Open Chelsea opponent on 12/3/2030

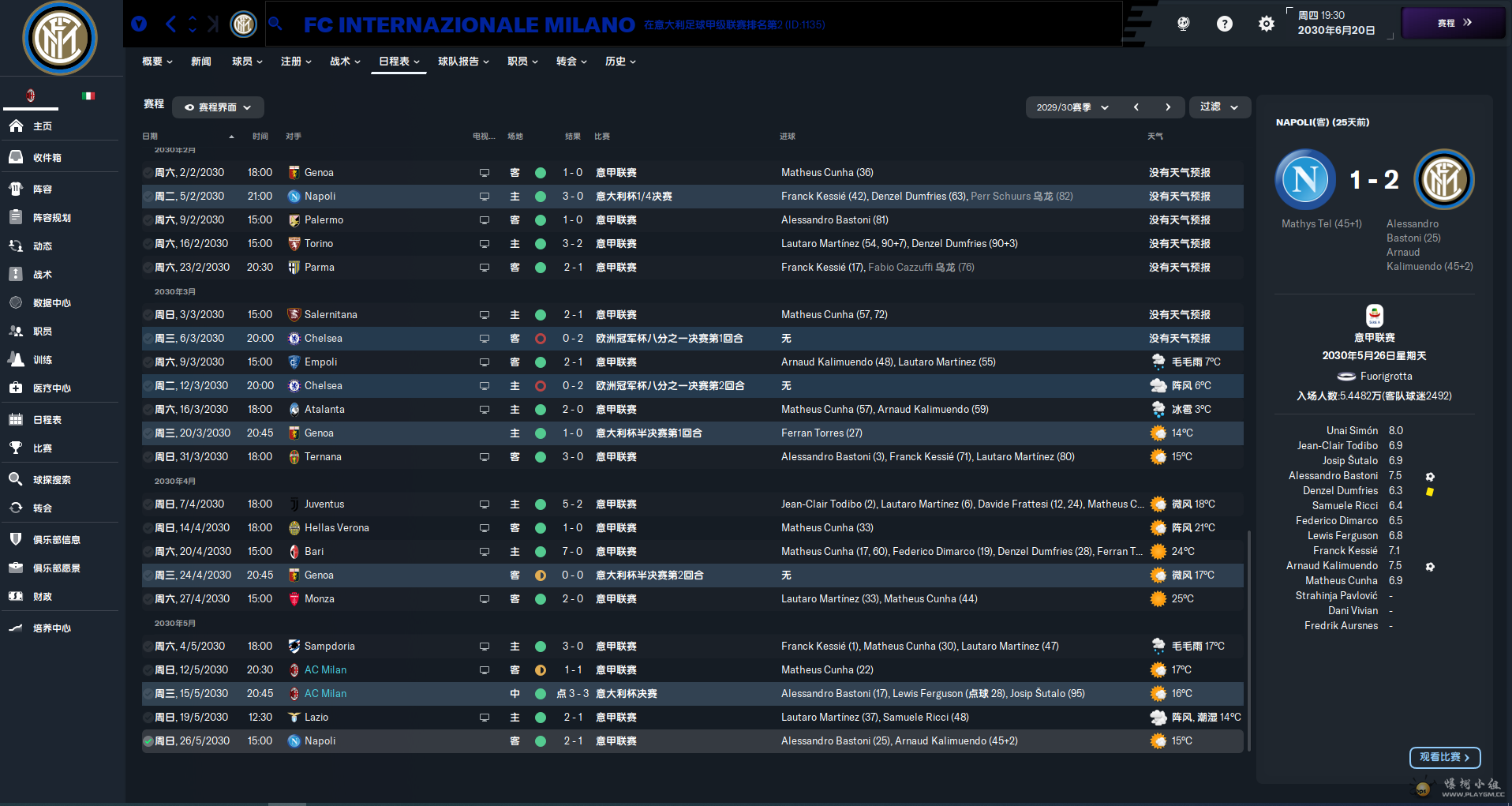[x=323, y=386]
